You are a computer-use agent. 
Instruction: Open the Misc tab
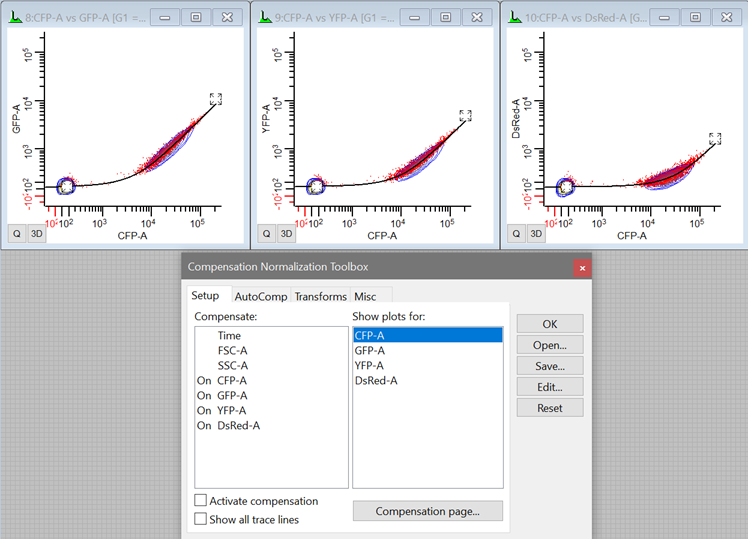tap(365, 296)
